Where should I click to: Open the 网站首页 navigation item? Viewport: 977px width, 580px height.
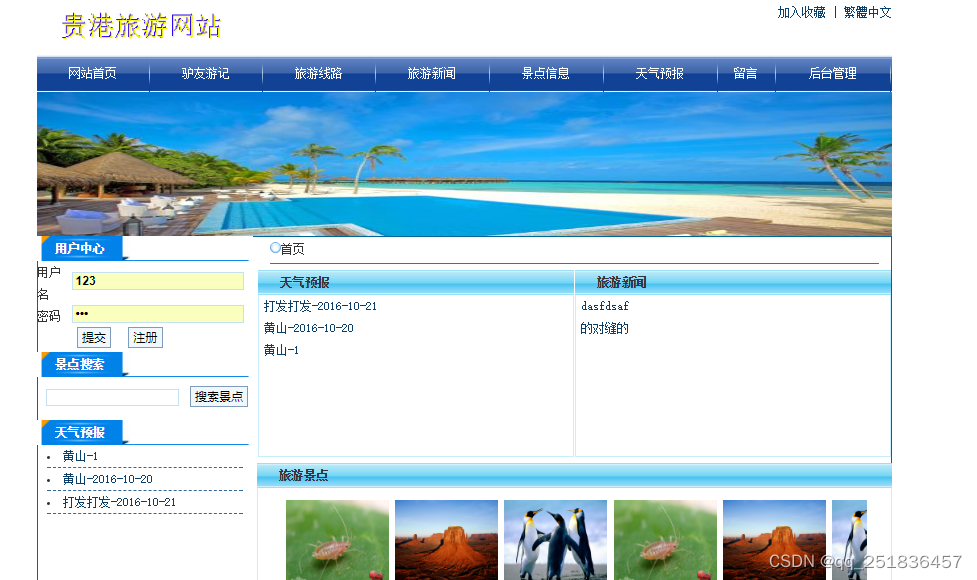pos(92,74)
